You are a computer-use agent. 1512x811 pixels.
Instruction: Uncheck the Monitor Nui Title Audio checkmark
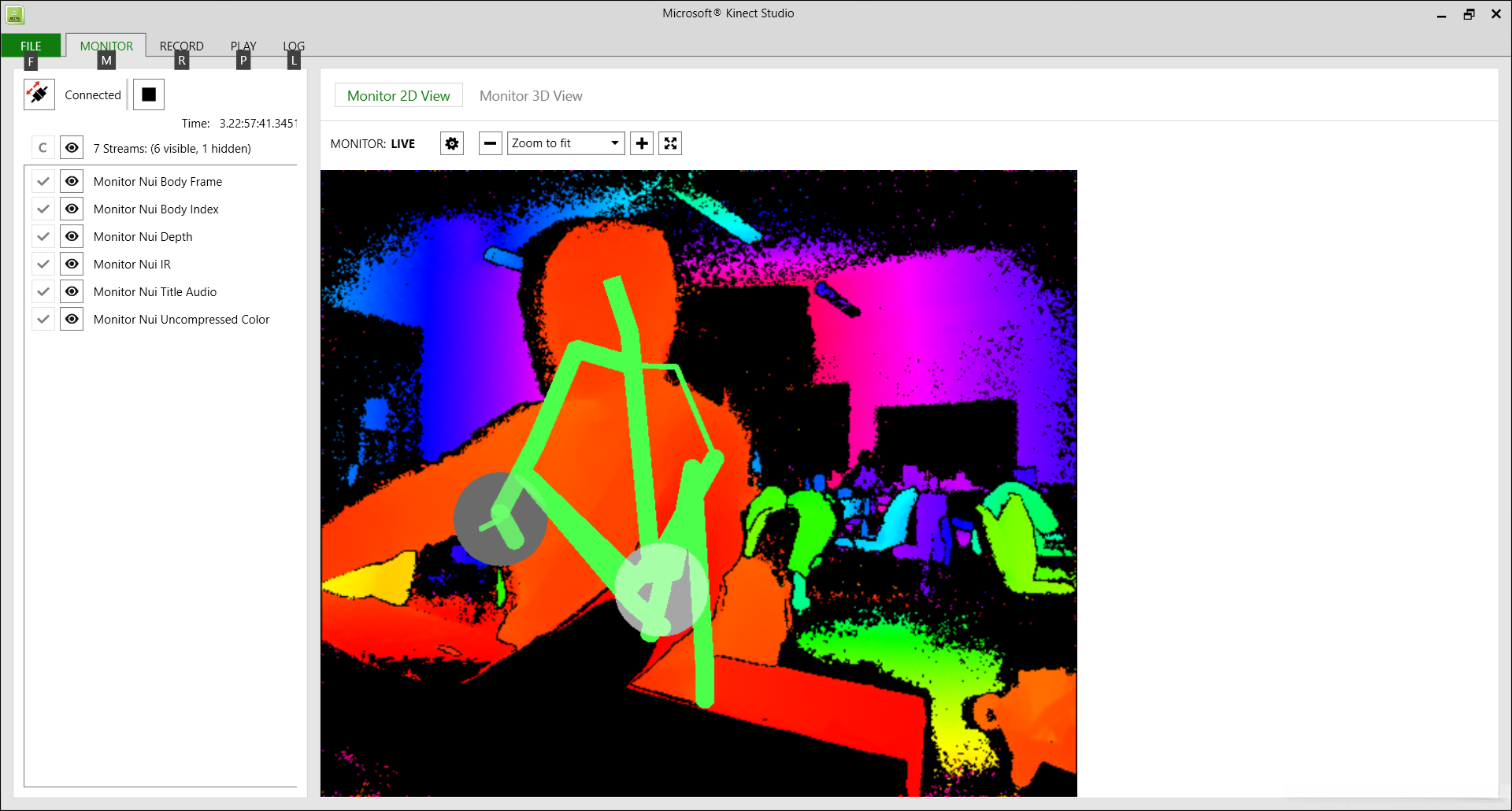click(x=43, y=291)
